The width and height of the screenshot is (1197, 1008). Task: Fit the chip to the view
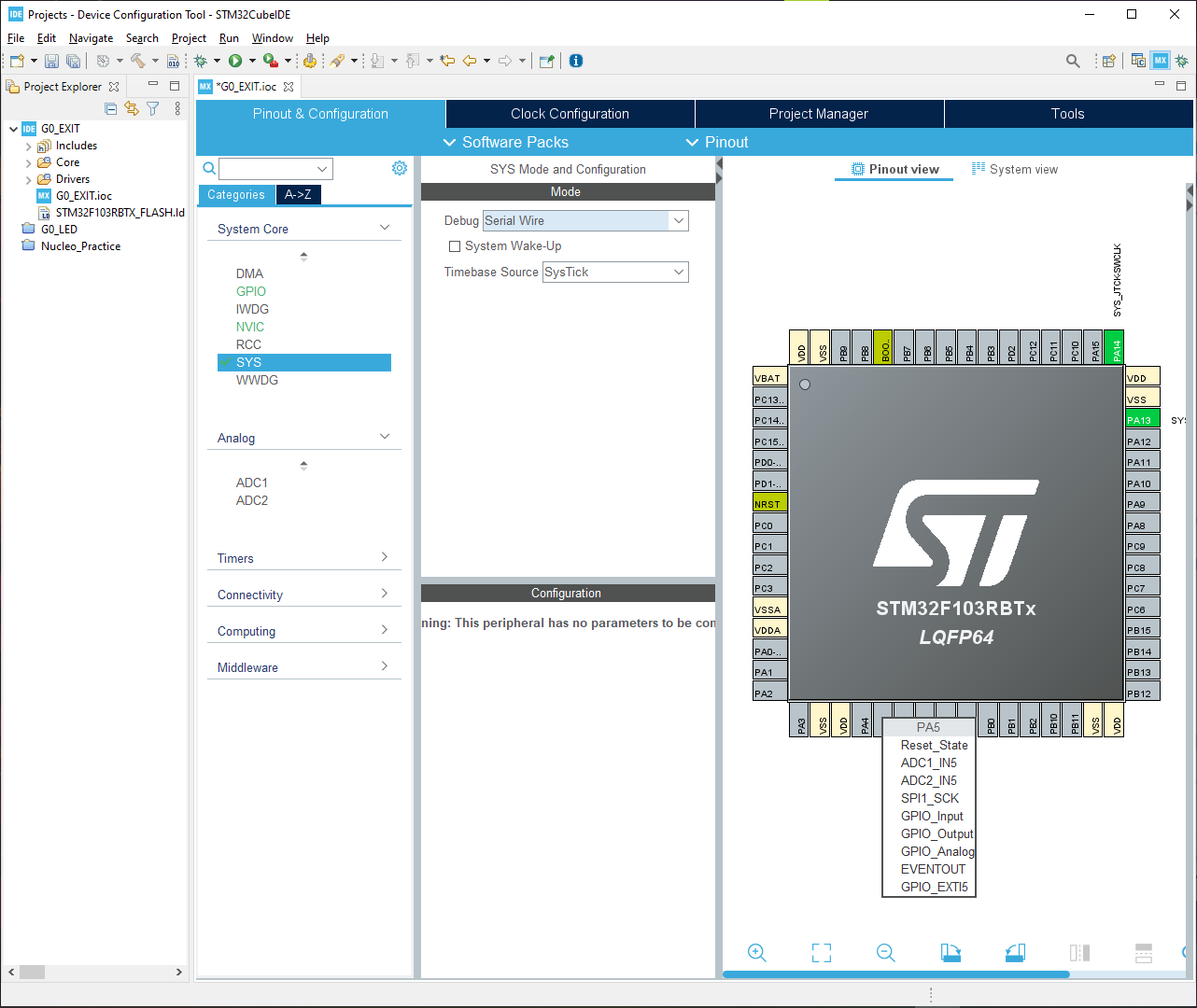click(822, 953)
